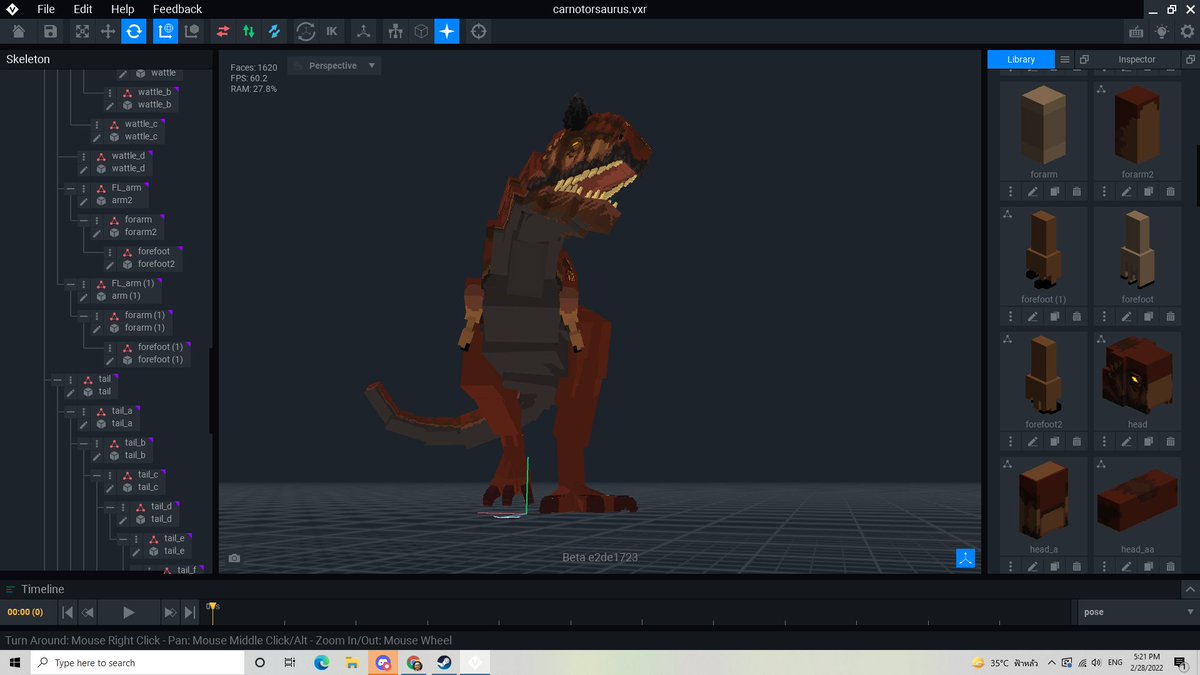Open the pose animation dropdown

[x=1139, y=612]
